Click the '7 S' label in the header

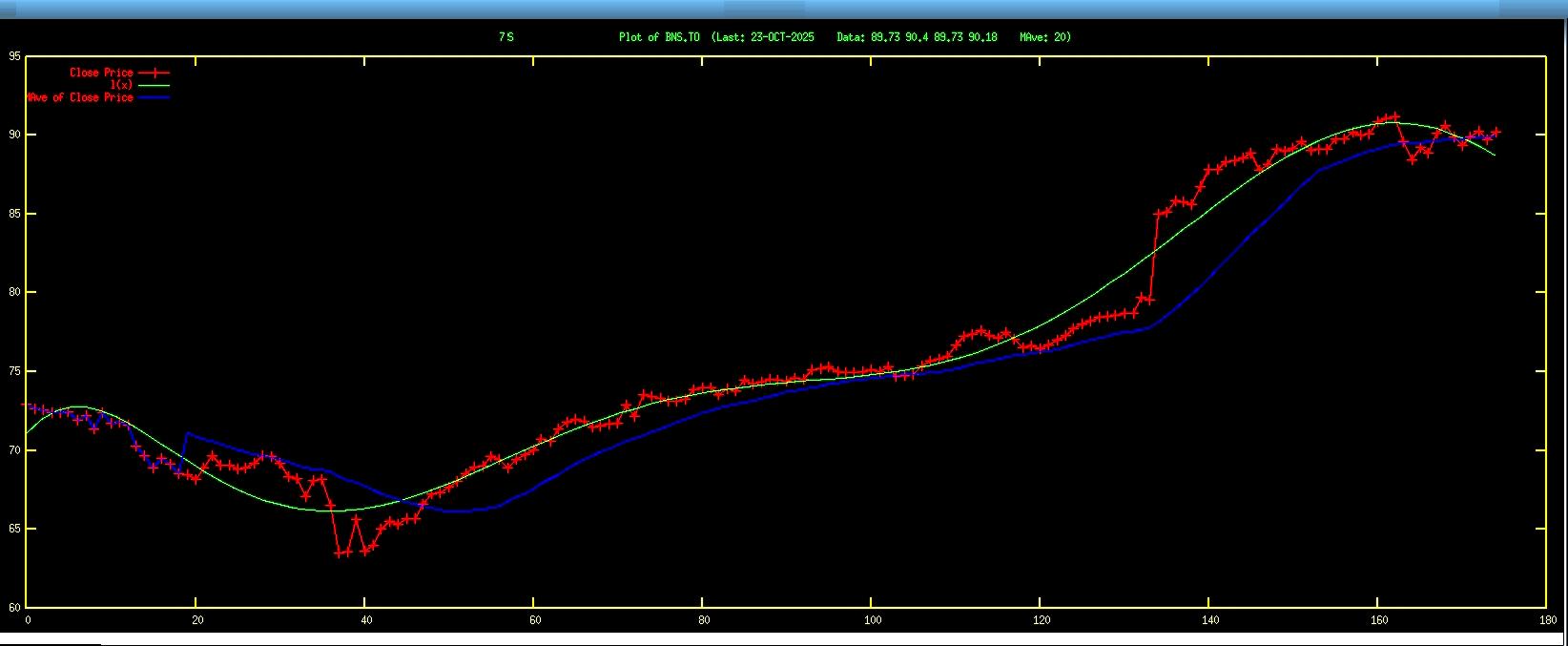tap(505, 37)
